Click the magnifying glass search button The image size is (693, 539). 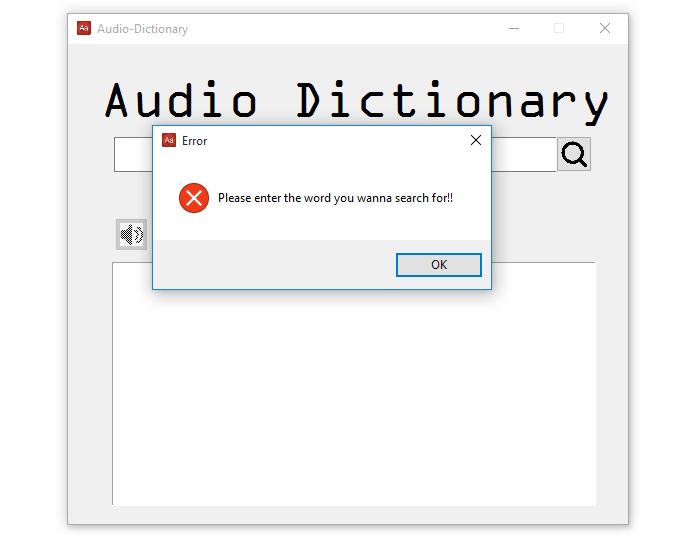[x=574, y=154]
